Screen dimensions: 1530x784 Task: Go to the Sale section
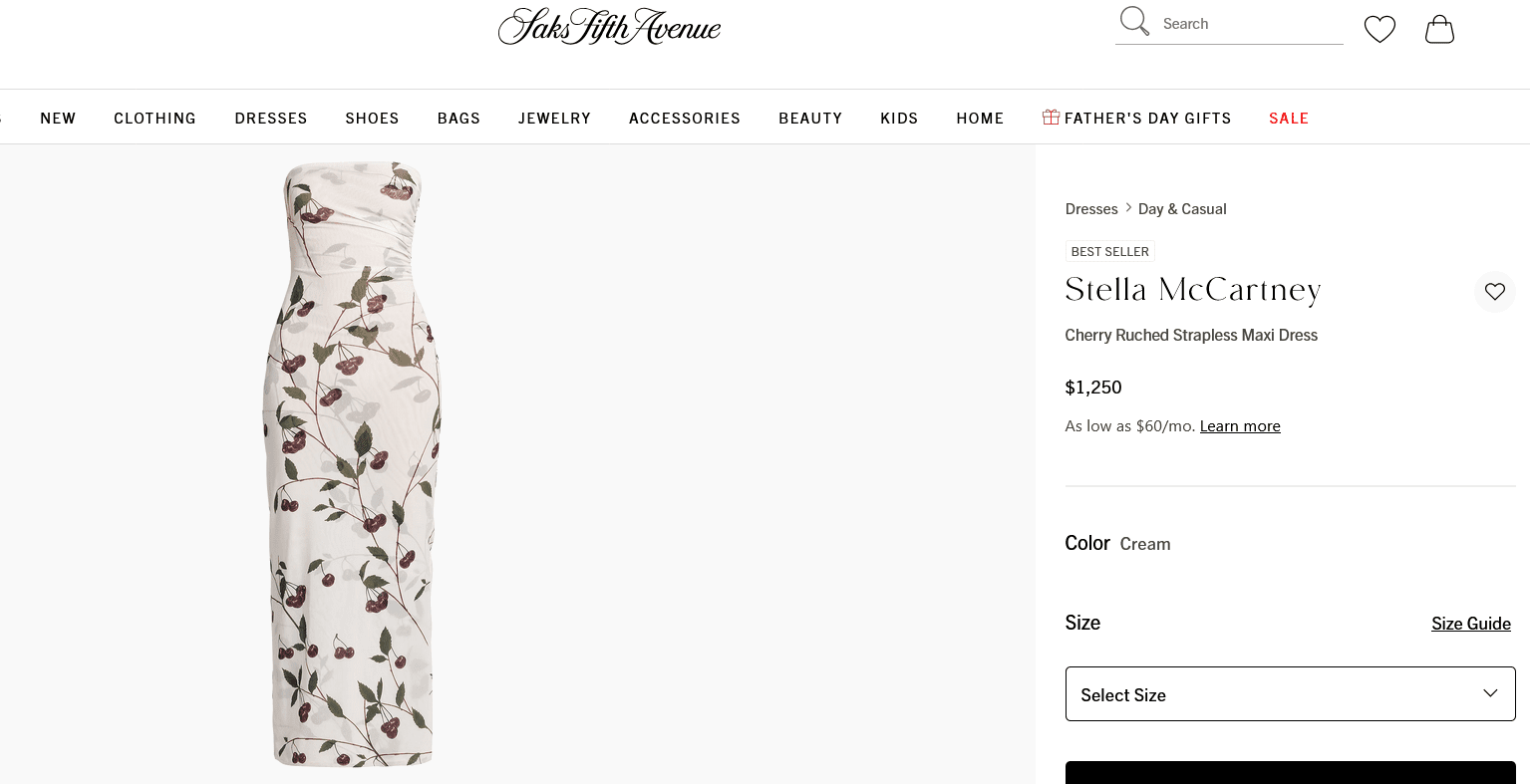pos(1288,119)
